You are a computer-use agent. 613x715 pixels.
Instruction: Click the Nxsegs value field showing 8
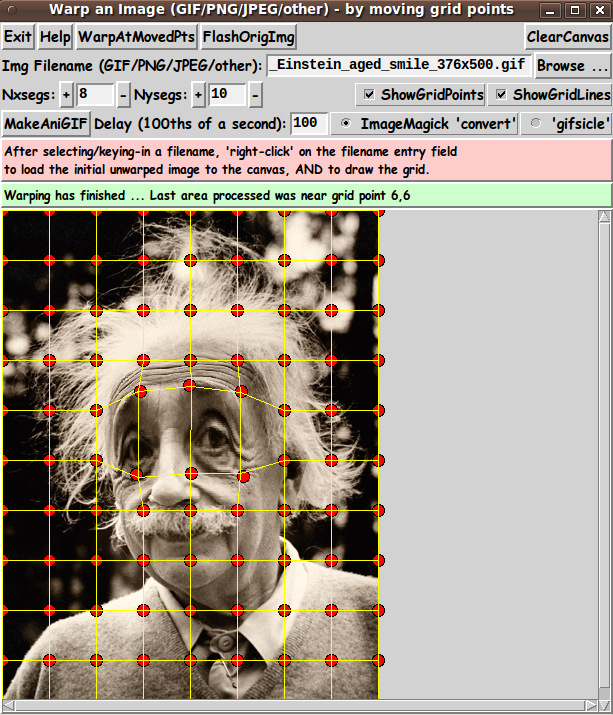pos(95,95)
